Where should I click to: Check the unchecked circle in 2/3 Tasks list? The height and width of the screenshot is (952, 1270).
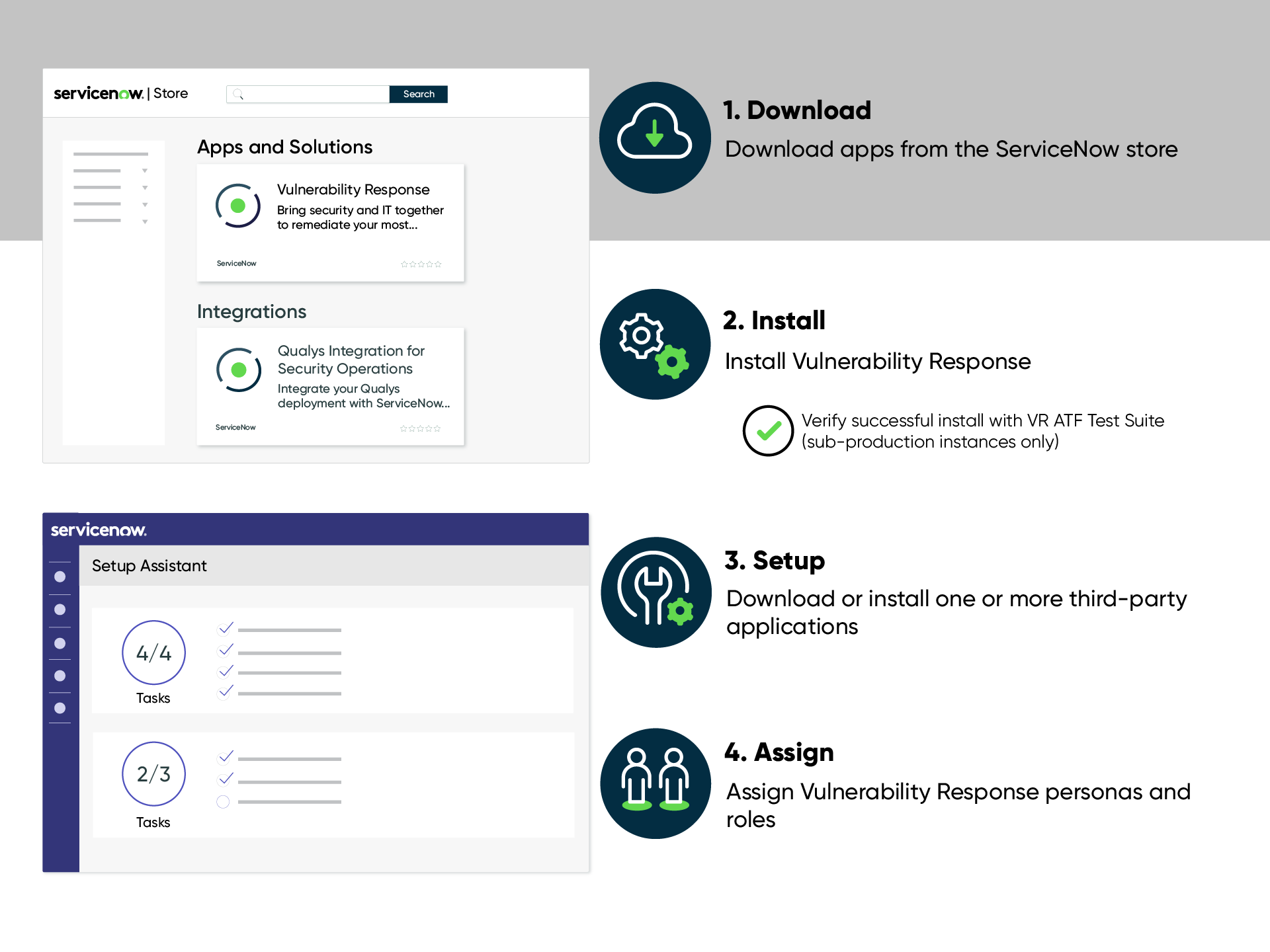(x=224, y=802)
